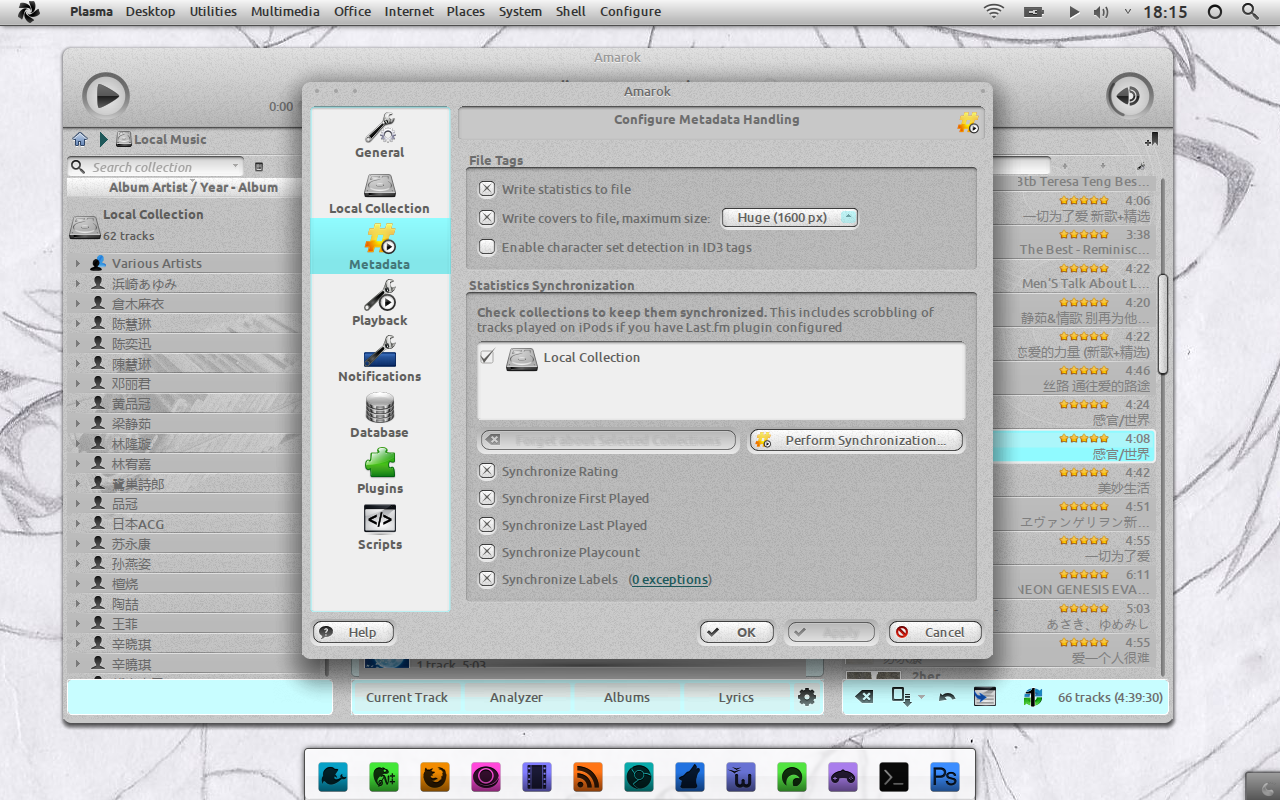The width and height of the screenshot is (1280, 800).
Task: Click the view options icon beside Search collection
Action: click(259, 167)
